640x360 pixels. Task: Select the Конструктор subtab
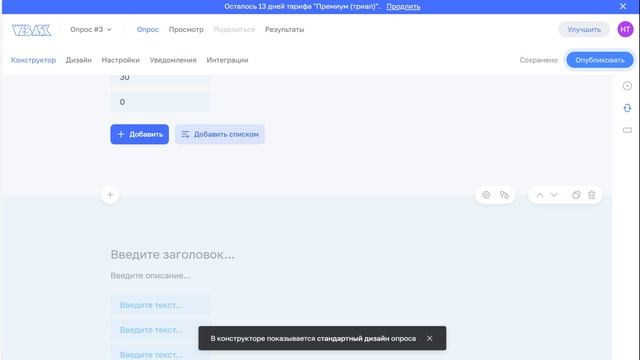point(33,60)
